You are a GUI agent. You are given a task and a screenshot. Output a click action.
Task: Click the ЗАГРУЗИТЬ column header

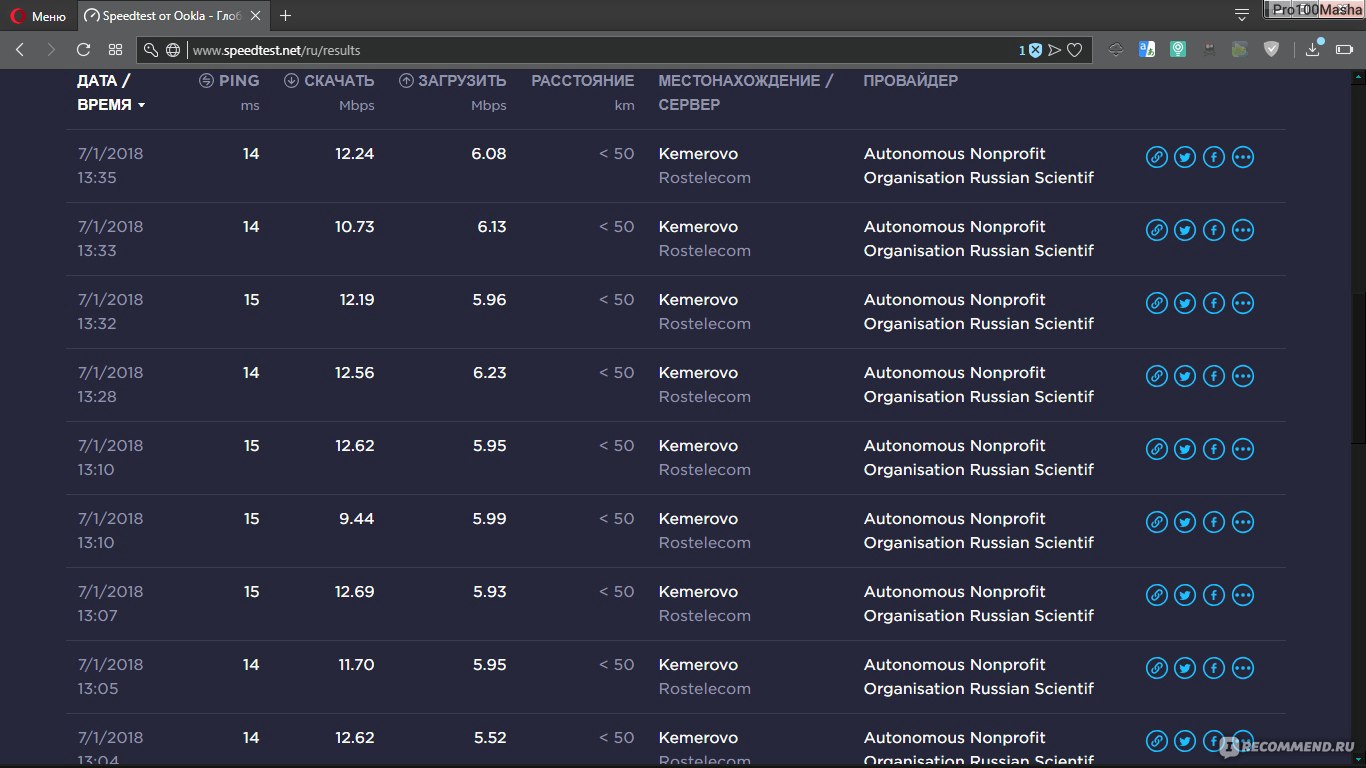click(x=452, y=81)
